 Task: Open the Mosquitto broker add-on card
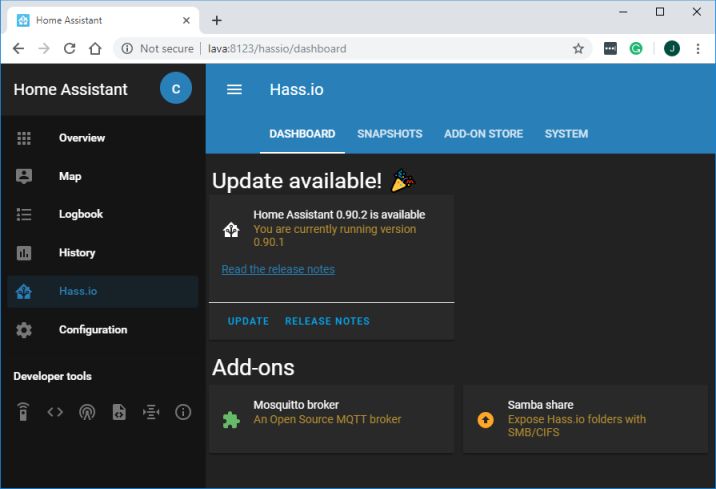(x=332, y=419)
